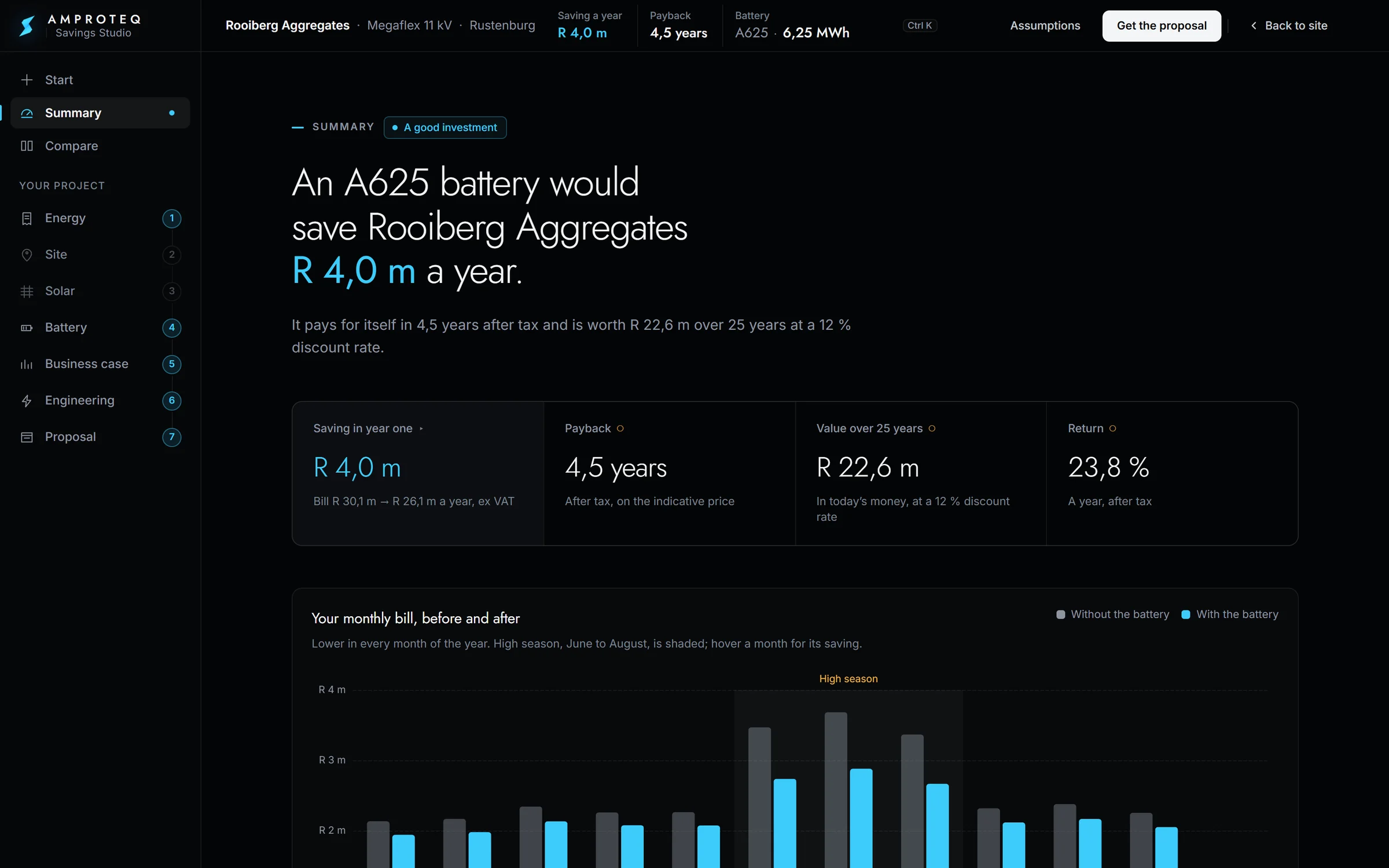Click the document icon beside Proposal
This screenshot has width=1389, height=868.
coord(27,437)
